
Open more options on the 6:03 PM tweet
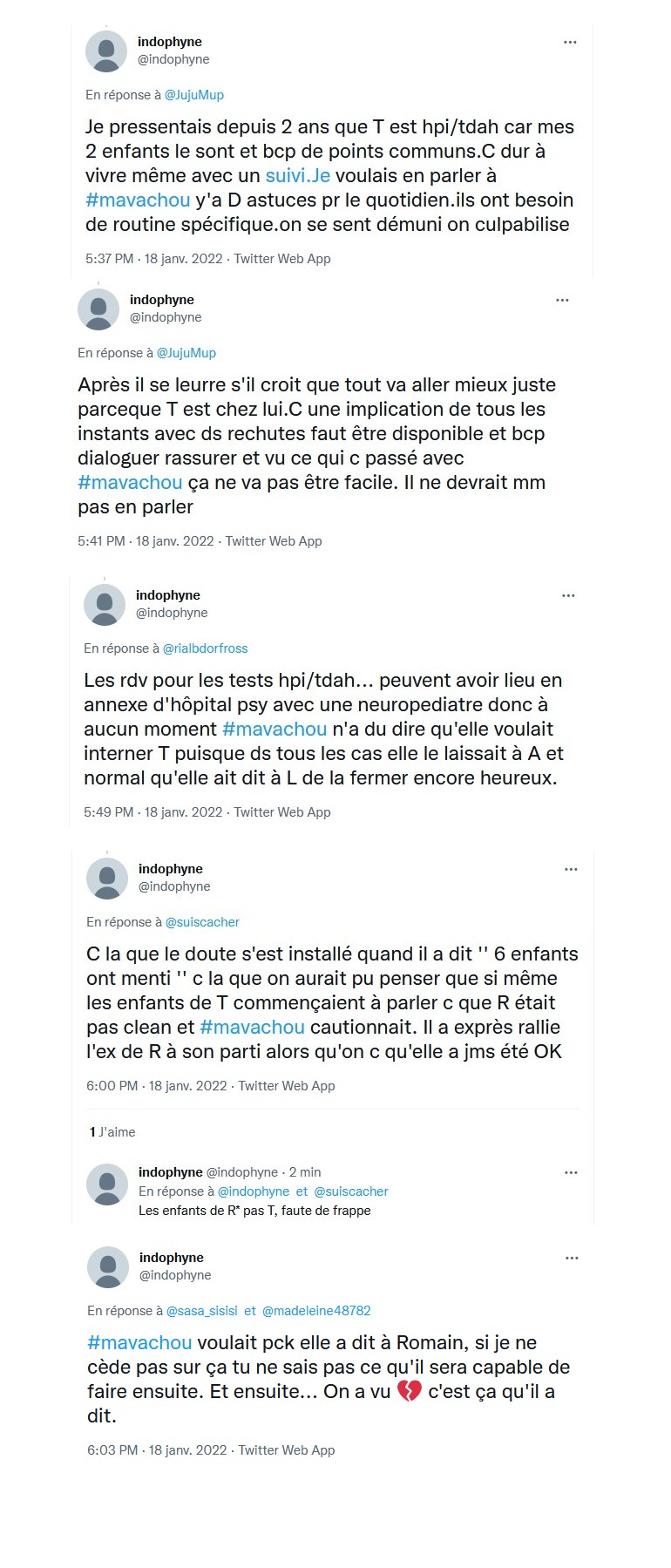click(x=572, y=1258)
